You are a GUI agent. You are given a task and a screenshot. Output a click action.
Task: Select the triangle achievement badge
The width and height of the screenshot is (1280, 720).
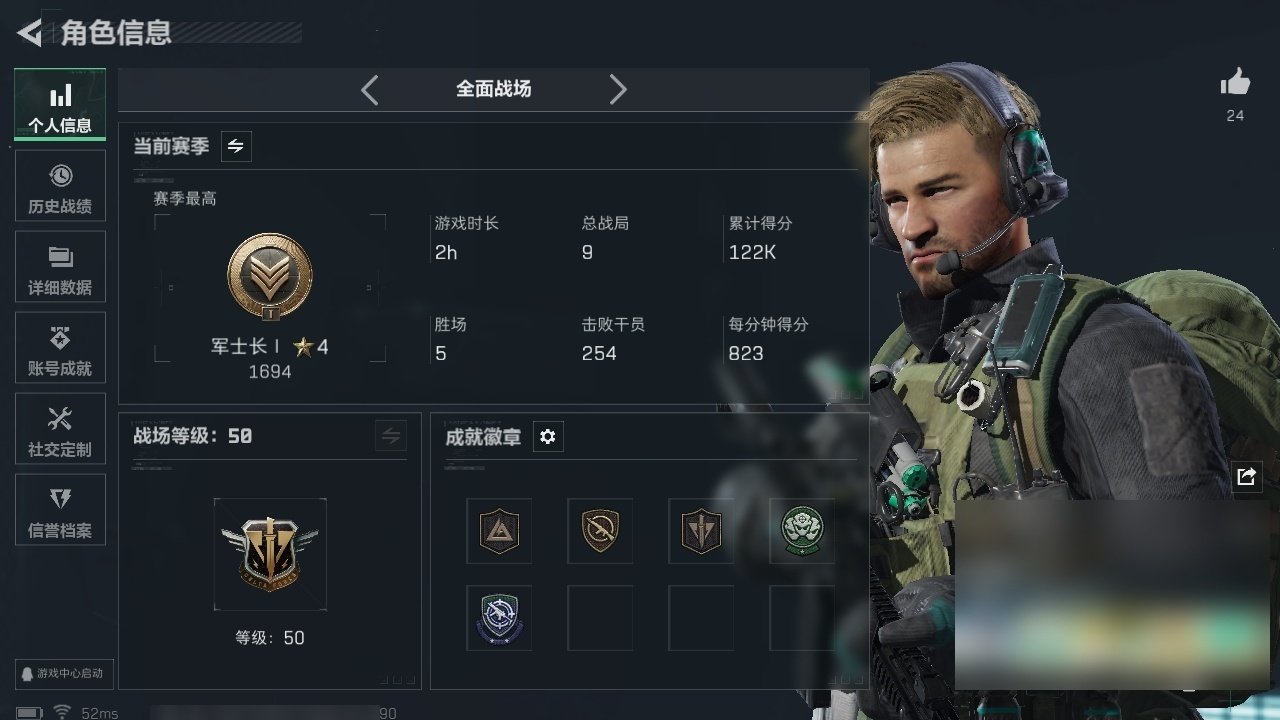pos(499,531)
